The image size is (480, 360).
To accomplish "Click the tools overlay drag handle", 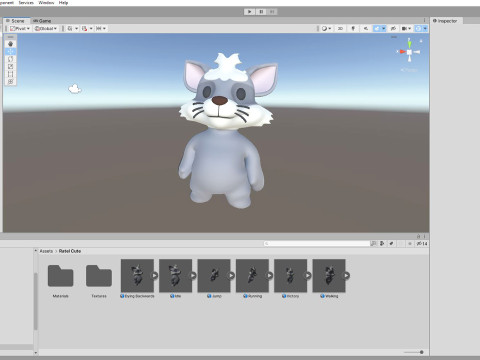I will 10,37.
